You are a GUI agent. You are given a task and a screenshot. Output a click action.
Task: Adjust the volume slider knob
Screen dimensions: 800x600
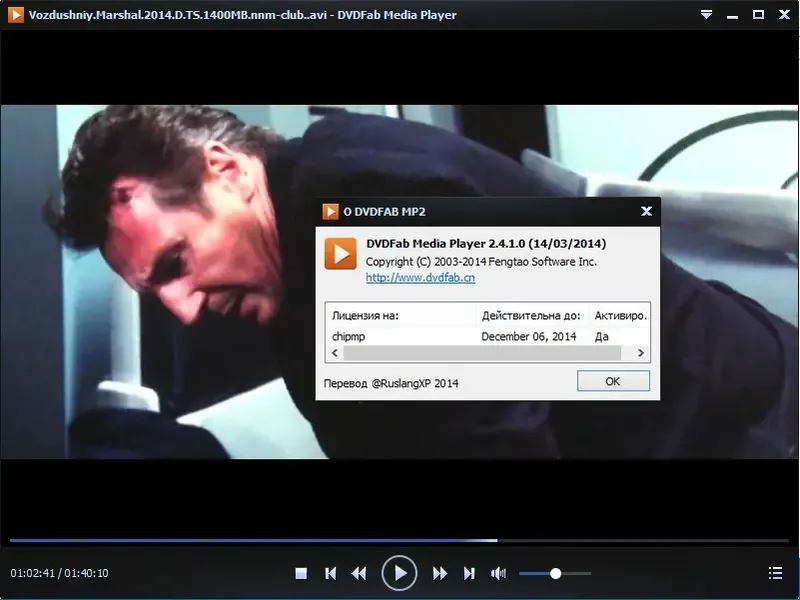click(x=556, y=573)
